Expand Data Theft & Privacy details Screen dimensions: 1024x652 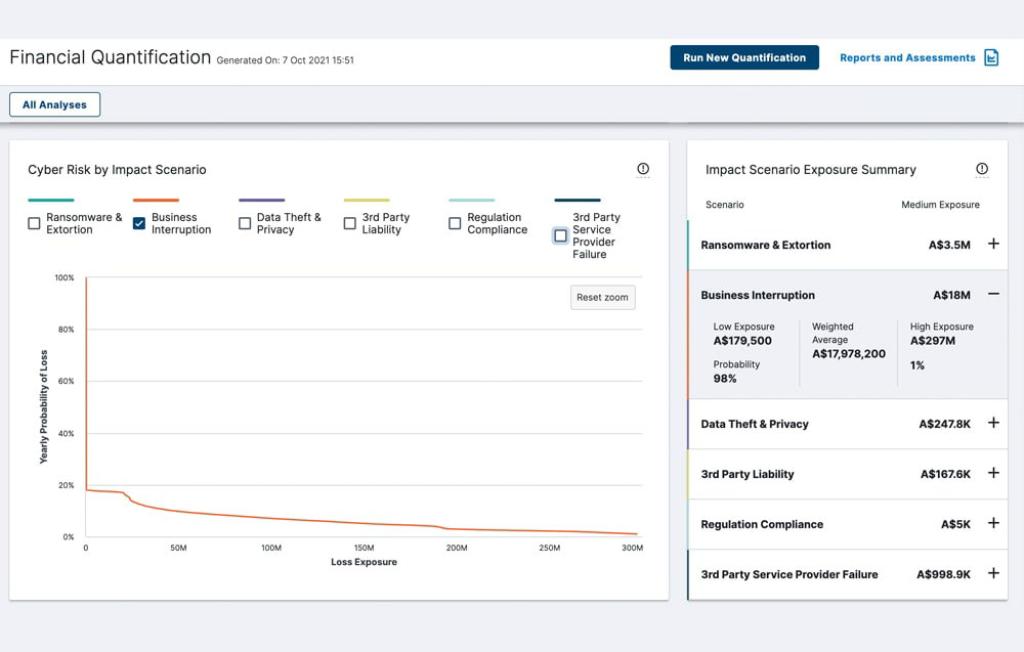click(993, 423)
